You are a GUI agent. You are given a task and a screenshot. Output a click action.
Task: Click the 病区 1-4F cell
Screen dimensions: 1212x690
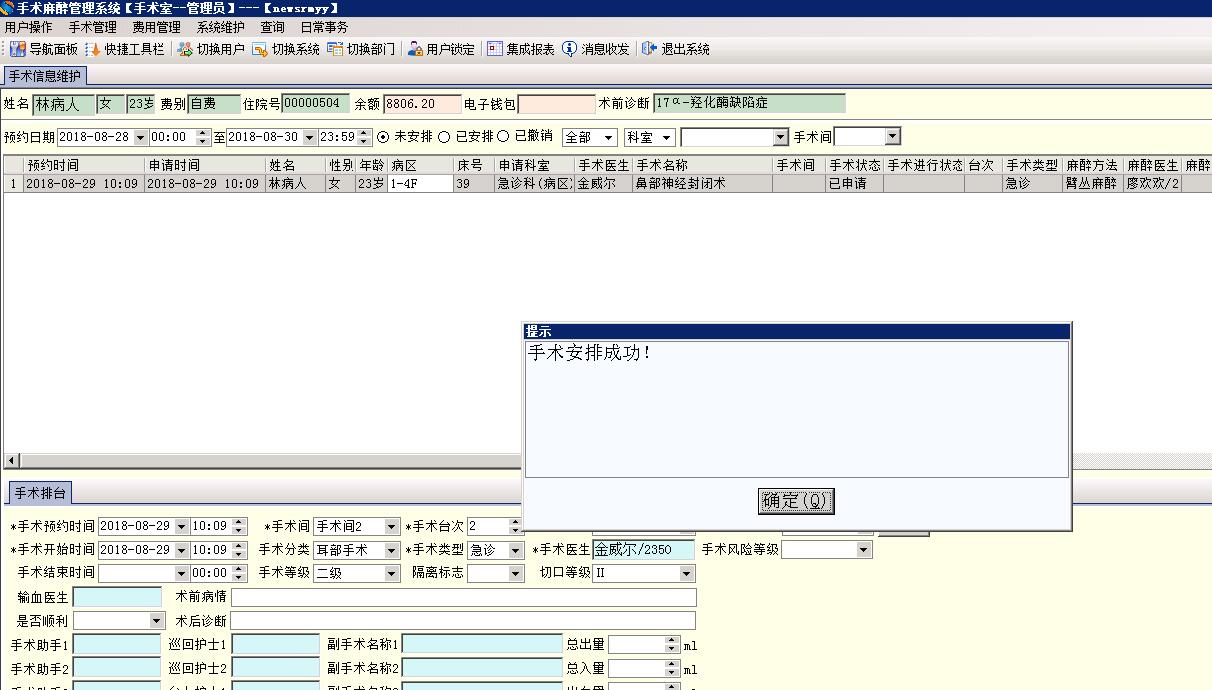[420, 184]
